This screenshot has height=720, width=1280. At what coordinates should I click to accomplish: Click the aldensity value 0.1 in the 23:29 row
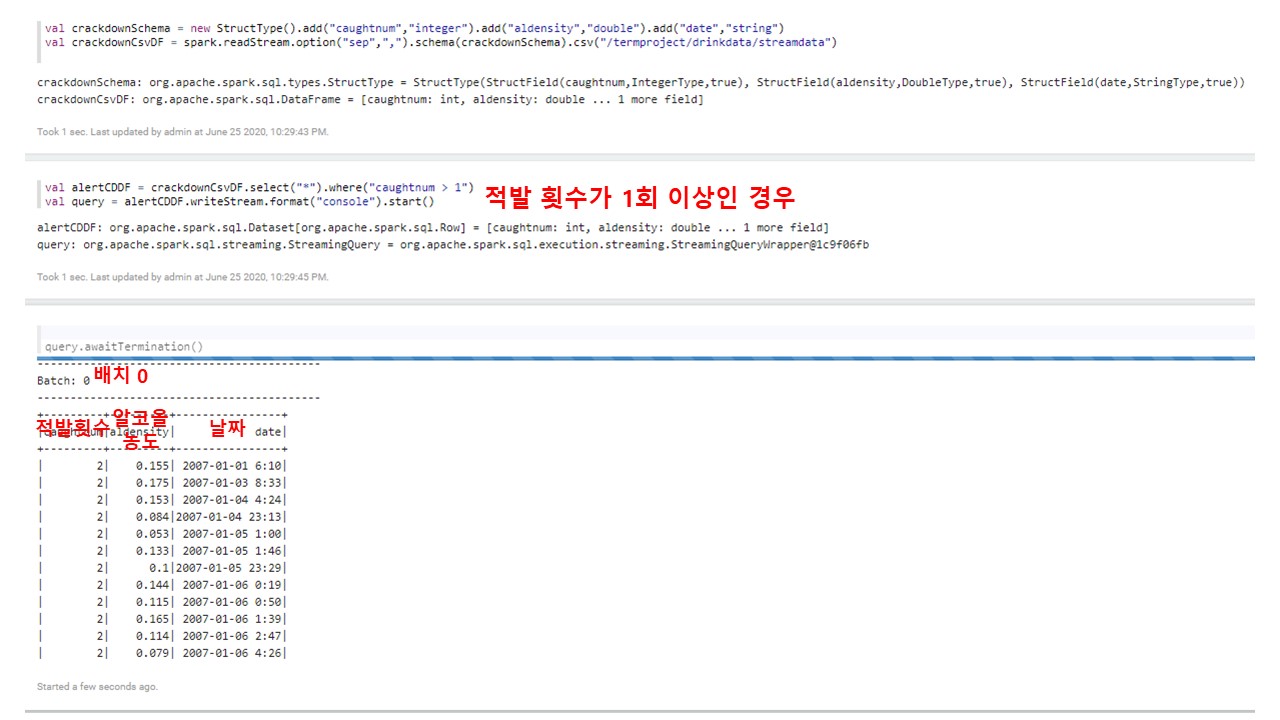coord(159,568)
